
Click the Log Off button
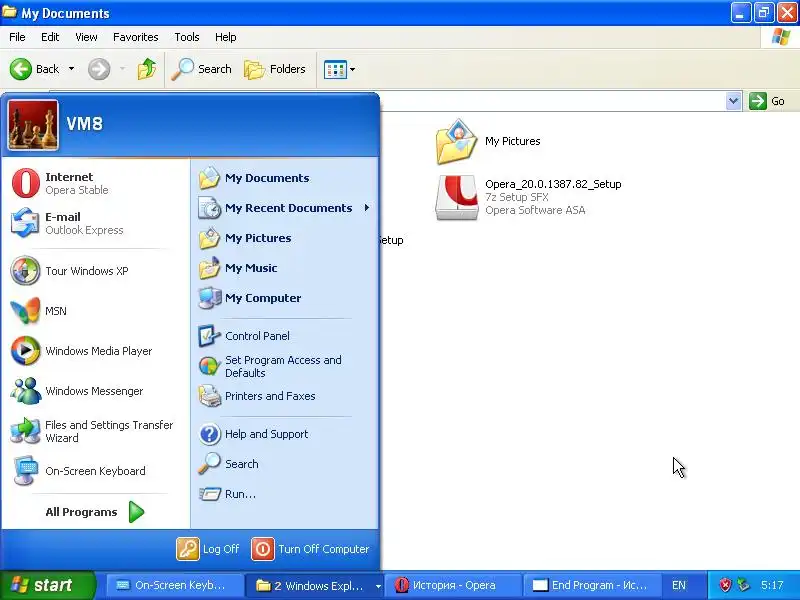pos(208,549)
